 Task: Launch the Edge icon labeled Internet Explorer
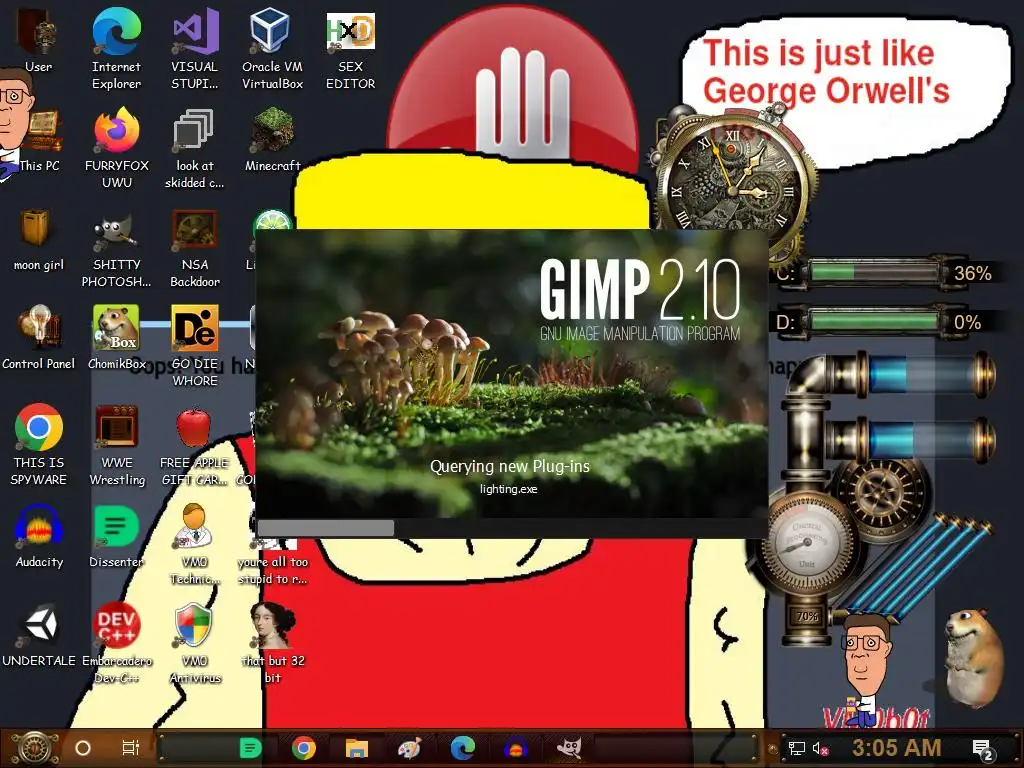pos(116,49)
